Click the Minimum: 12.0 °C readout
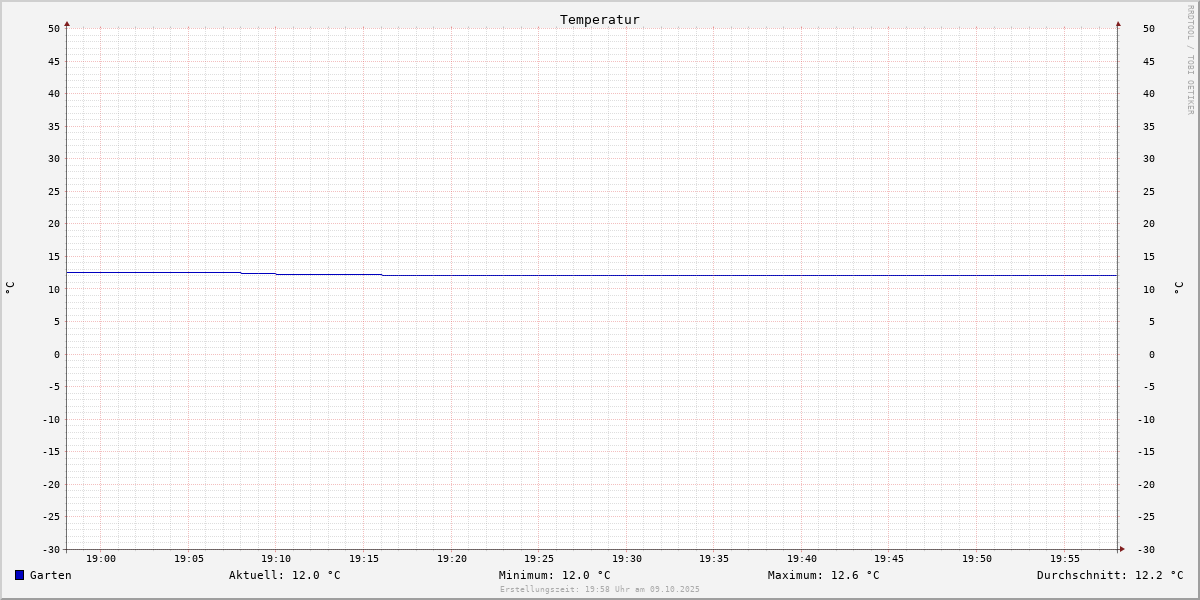1200x600 pixels. pyautogui.click(x=555, y=575)
